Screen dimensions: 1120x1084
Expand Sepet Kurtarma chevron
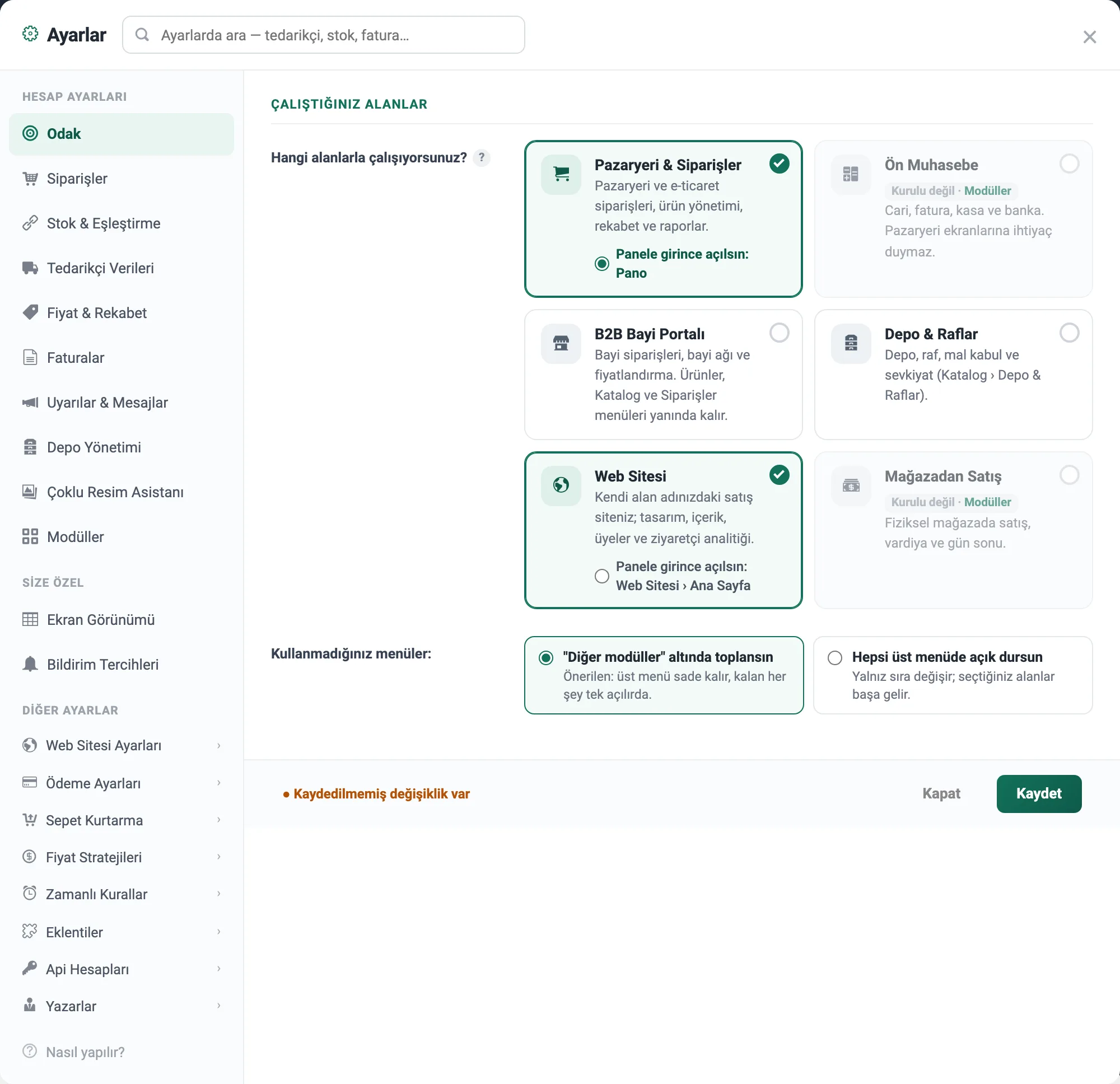click(x=219, y=820)
